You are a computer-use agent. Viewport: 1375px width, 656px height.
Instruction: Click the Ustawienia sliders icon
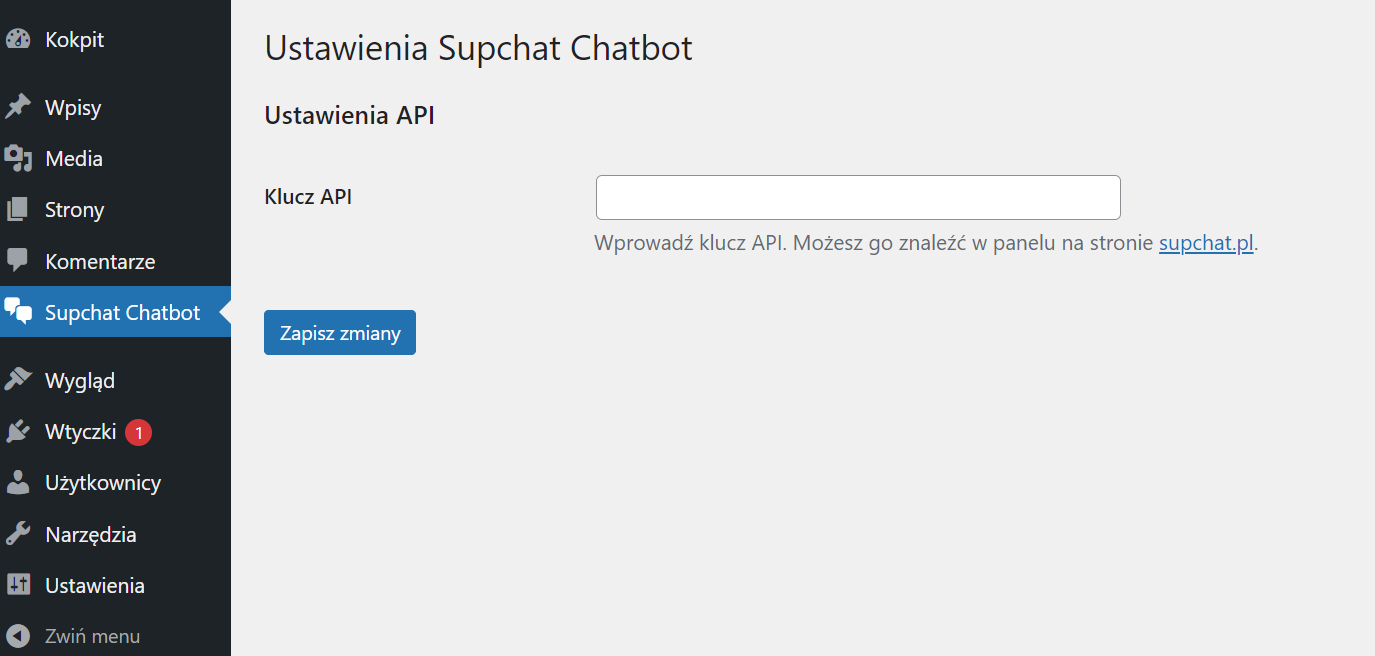[x=18, y=585]
